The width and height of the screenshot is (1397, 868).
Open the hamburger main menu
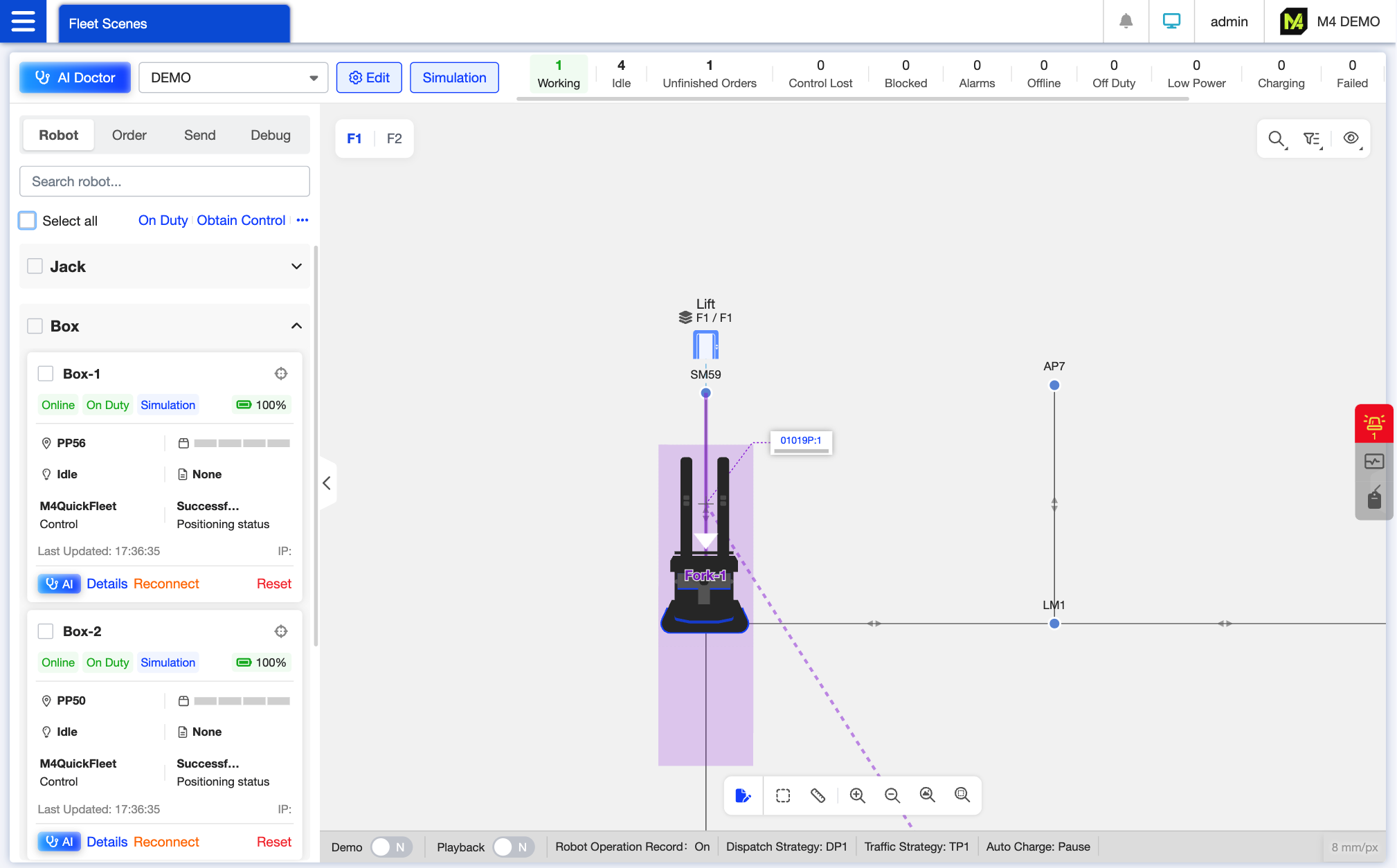click(x=23, y=21)
